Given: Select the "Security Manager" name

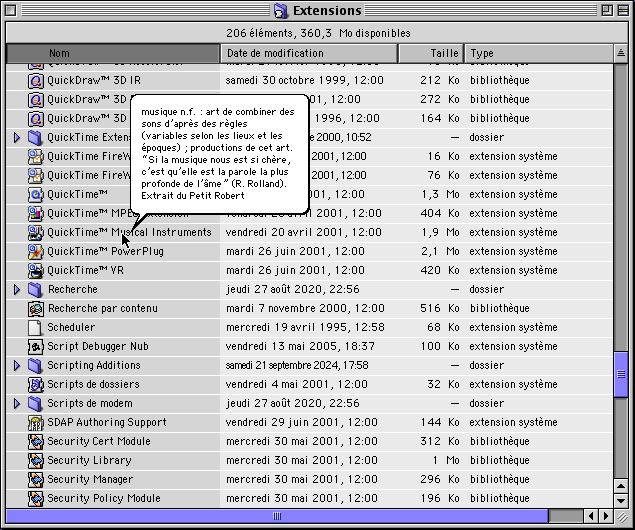Looking at the screenshot, I should click(90, 479).
